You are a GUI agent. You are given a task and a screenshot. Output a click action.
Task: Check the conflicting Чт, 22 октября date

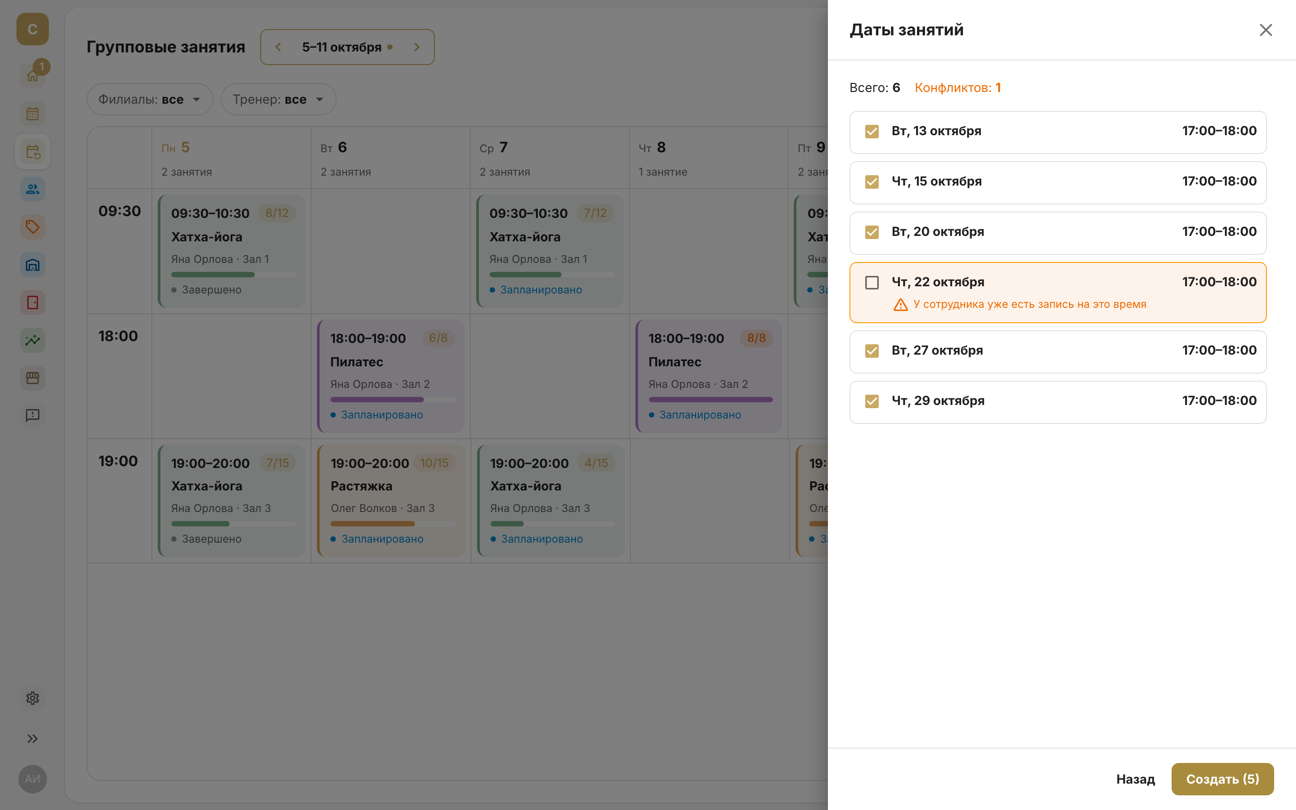tap(872, 283)
